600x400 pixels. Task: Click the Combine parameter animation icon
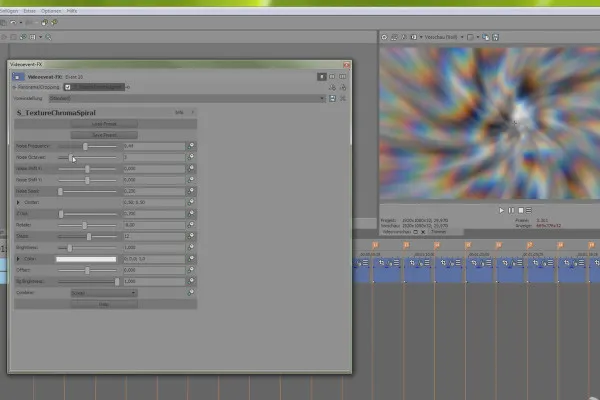pos(191,292)
